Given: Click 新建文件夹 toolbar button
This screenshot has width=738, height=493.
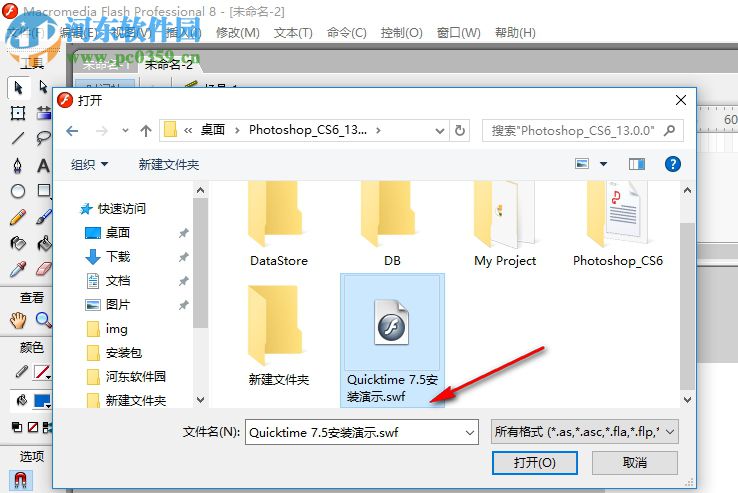Looking at the screenshot, I should 168,164.
